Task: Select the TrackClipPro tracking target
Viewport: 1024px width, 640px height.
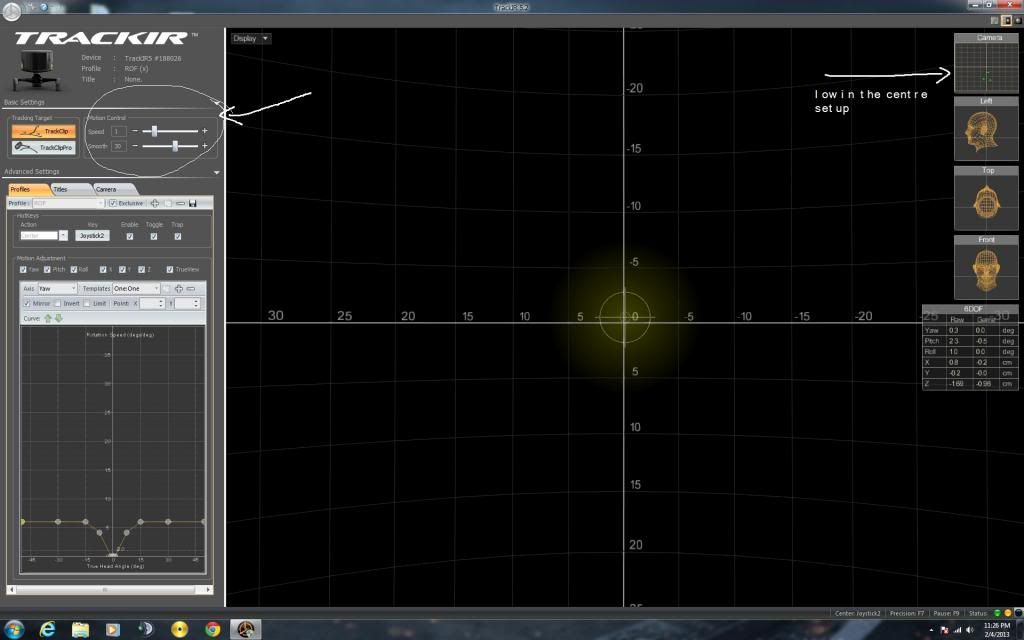Action: click(44, 148)
